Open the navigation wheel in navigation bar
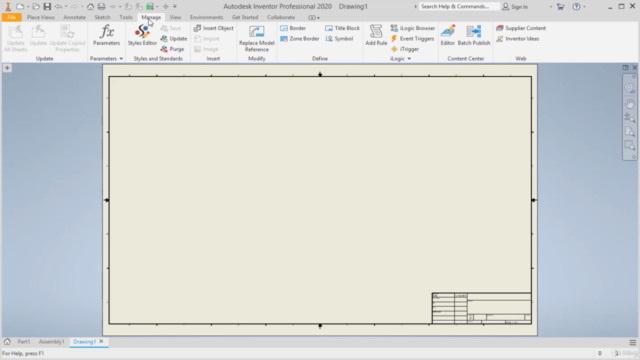Screen dimensions: 640x360 pyautogui.click(x=629, y=88)
